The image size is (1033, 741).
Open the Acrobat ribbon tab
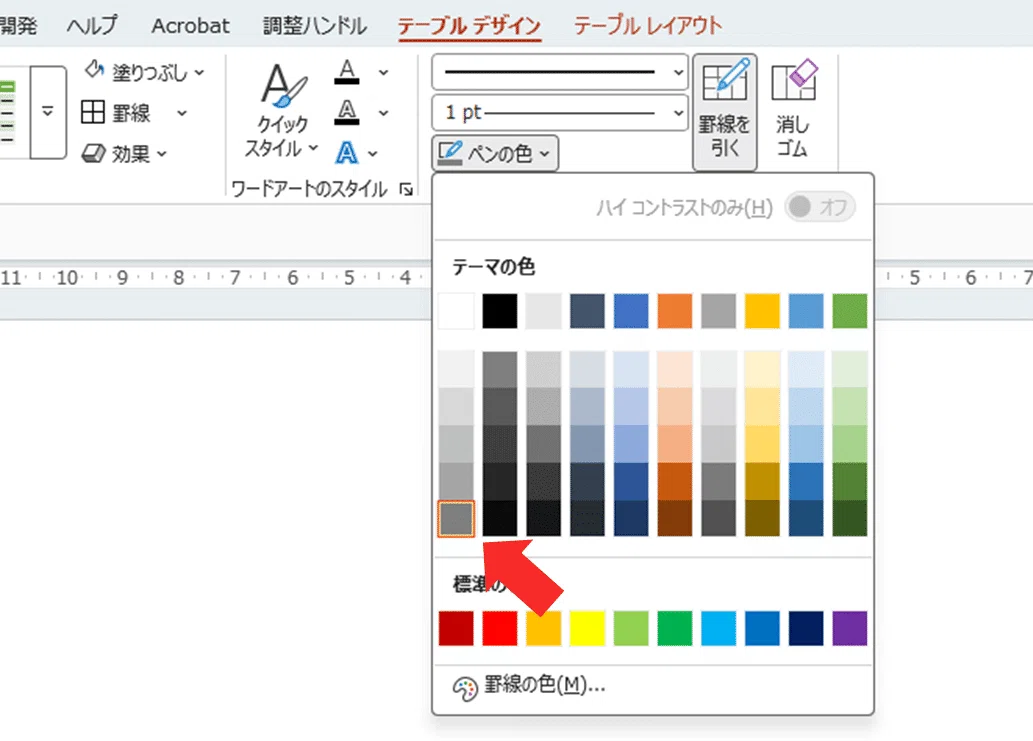point(190,26)
